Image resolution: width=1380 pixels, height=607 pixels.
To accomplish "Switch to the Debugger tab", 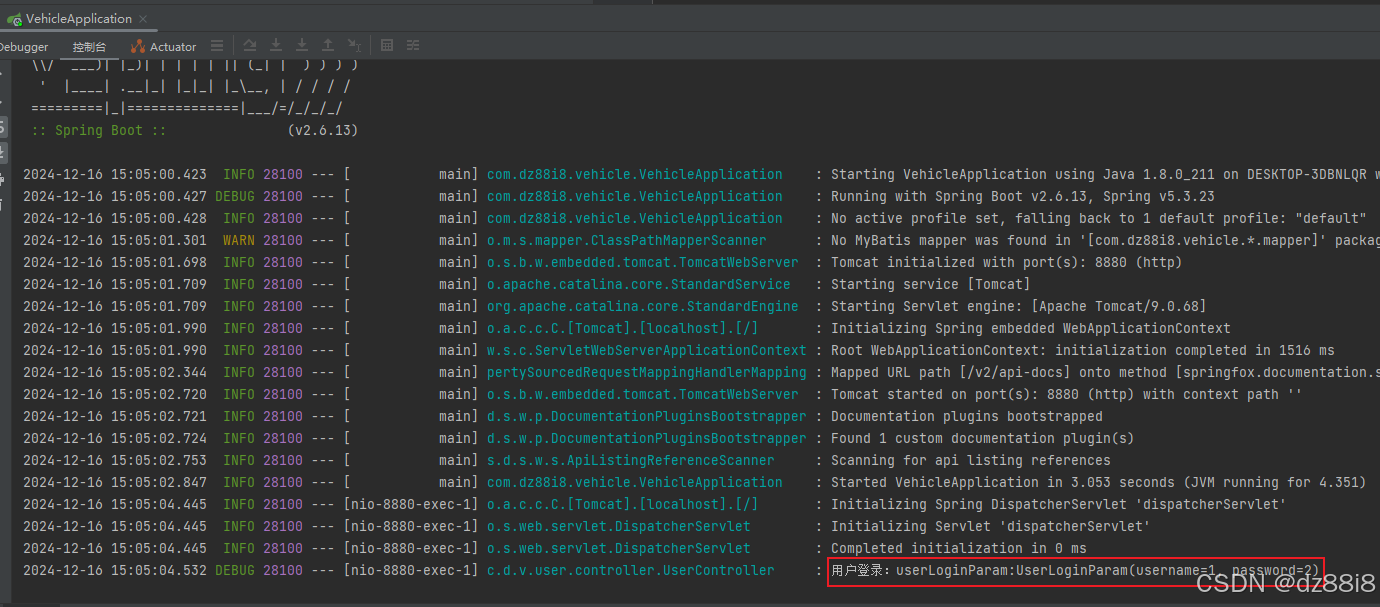I will click(22, 45).
